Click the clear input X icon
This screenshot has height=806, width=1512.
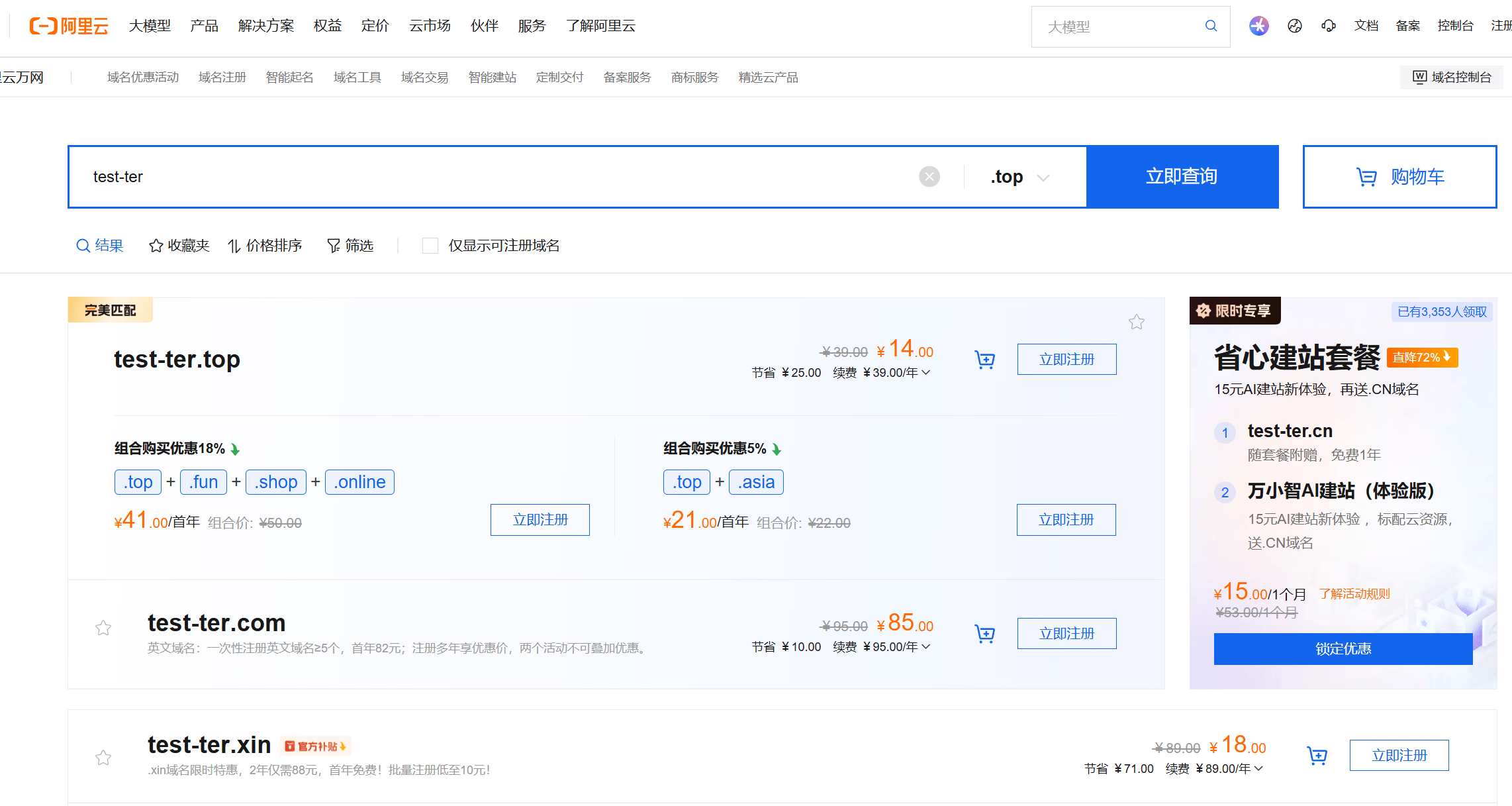[929, 177]
